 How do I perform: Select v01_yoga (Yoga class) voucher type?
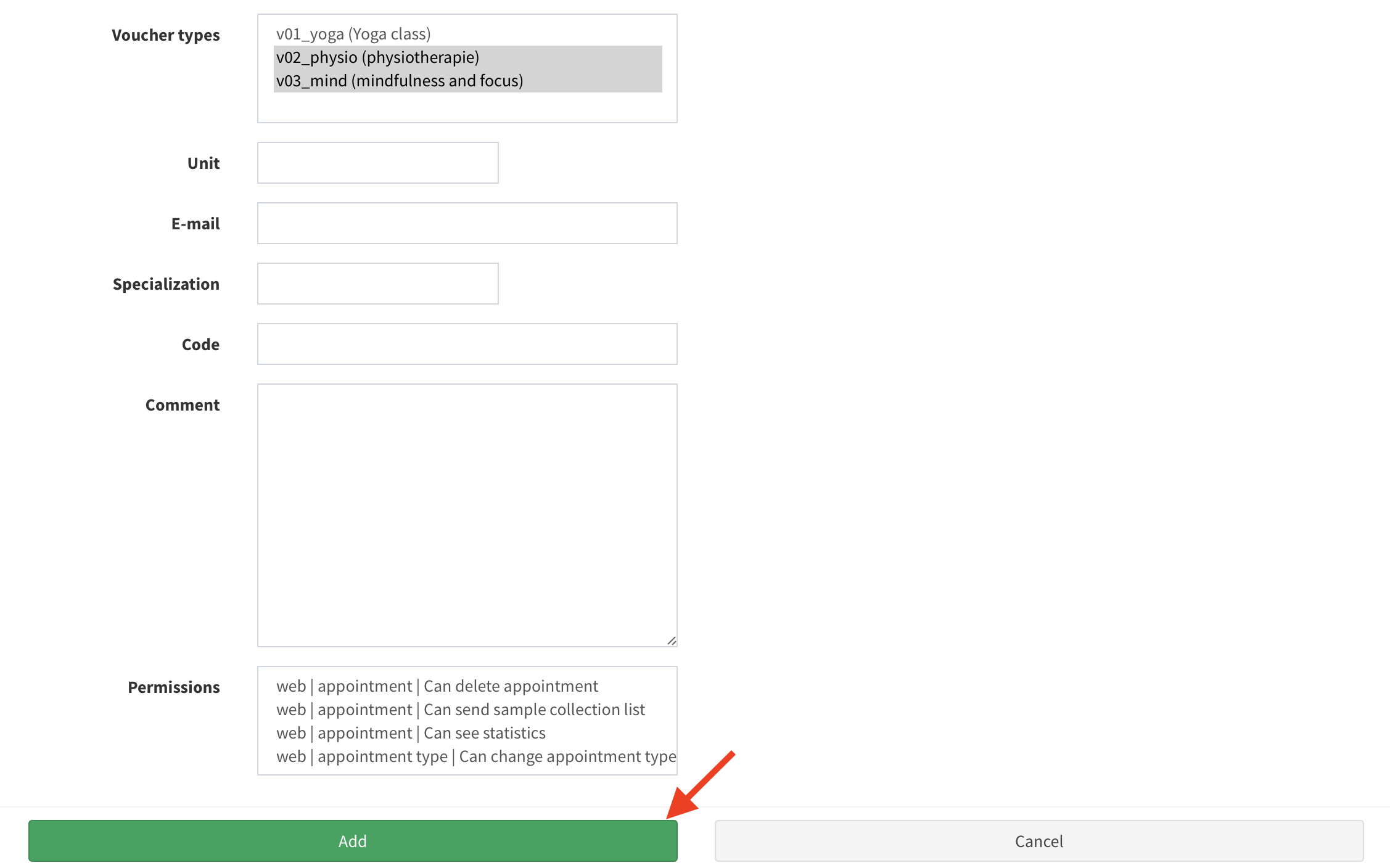pos(353,34)
